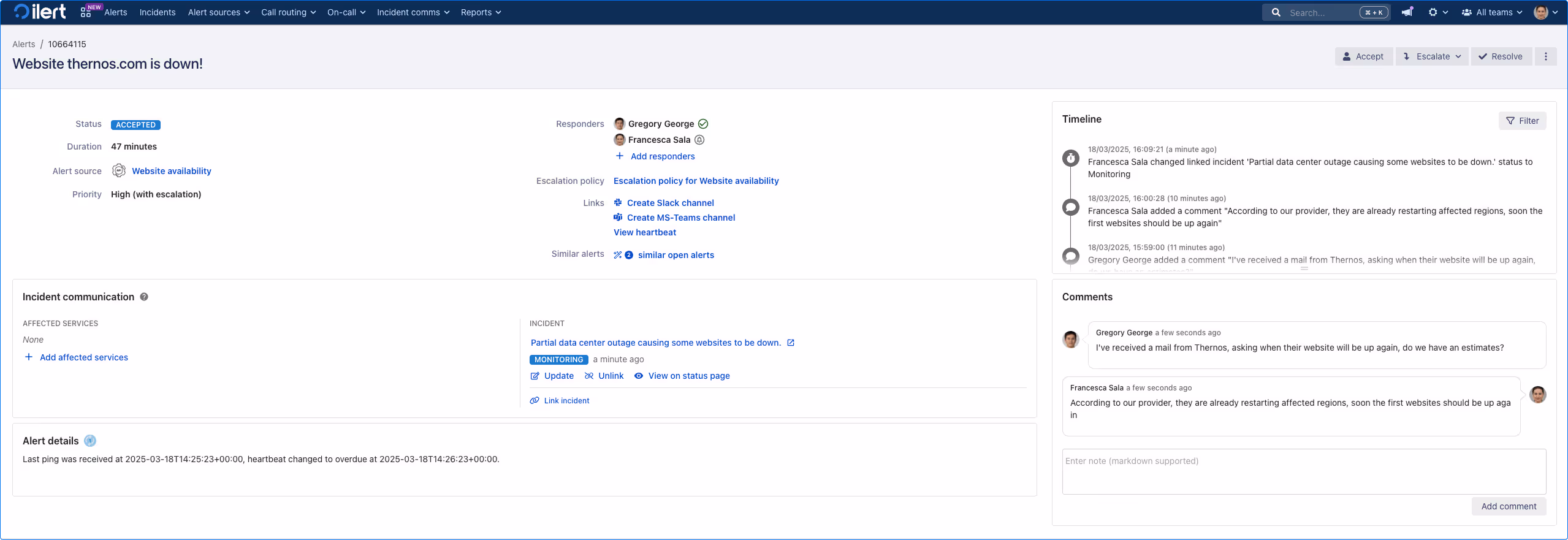Click the ilert logo
Screen dimensions: 1568x540
point(39,12)
